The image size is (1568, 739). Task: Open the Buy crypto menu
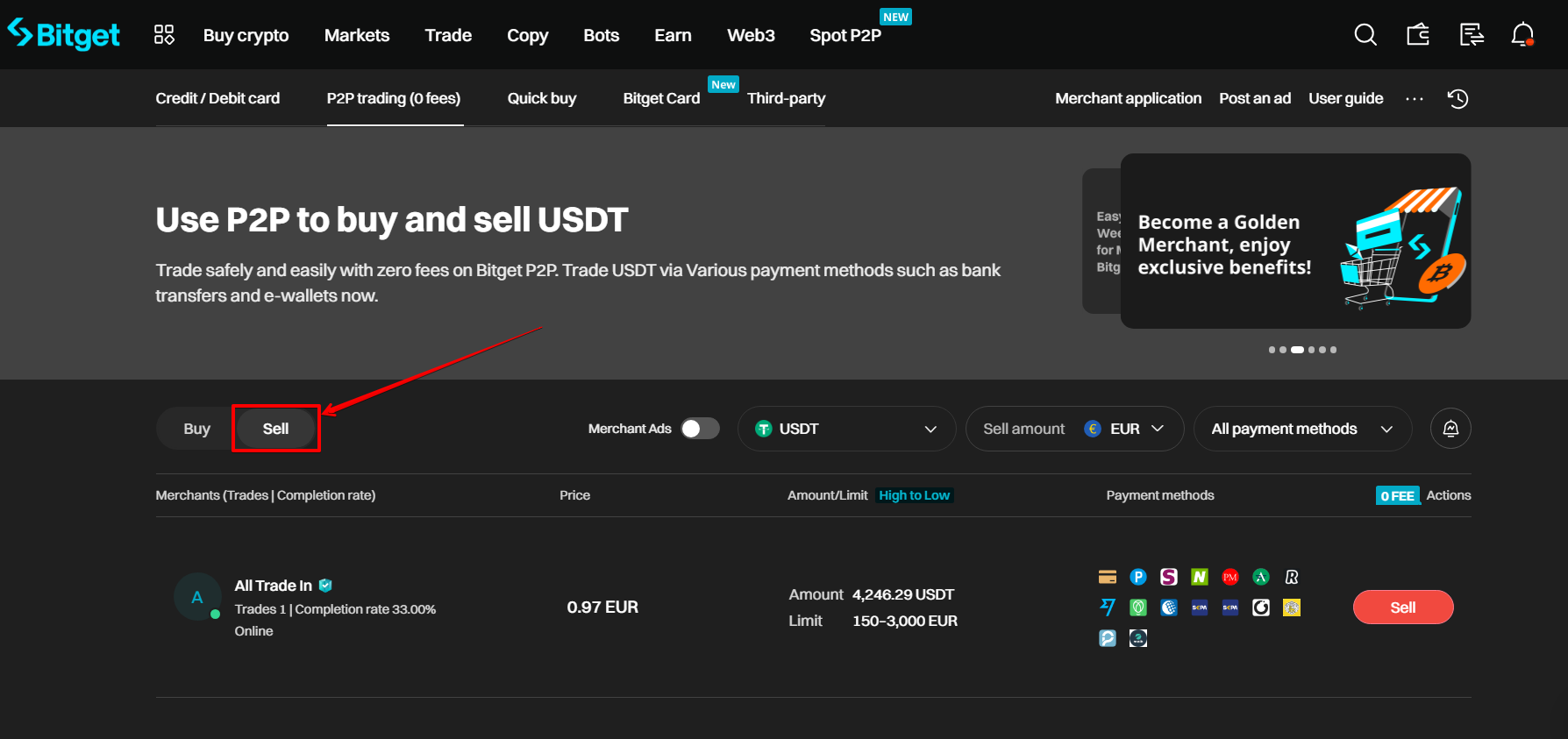pos(246,35)
